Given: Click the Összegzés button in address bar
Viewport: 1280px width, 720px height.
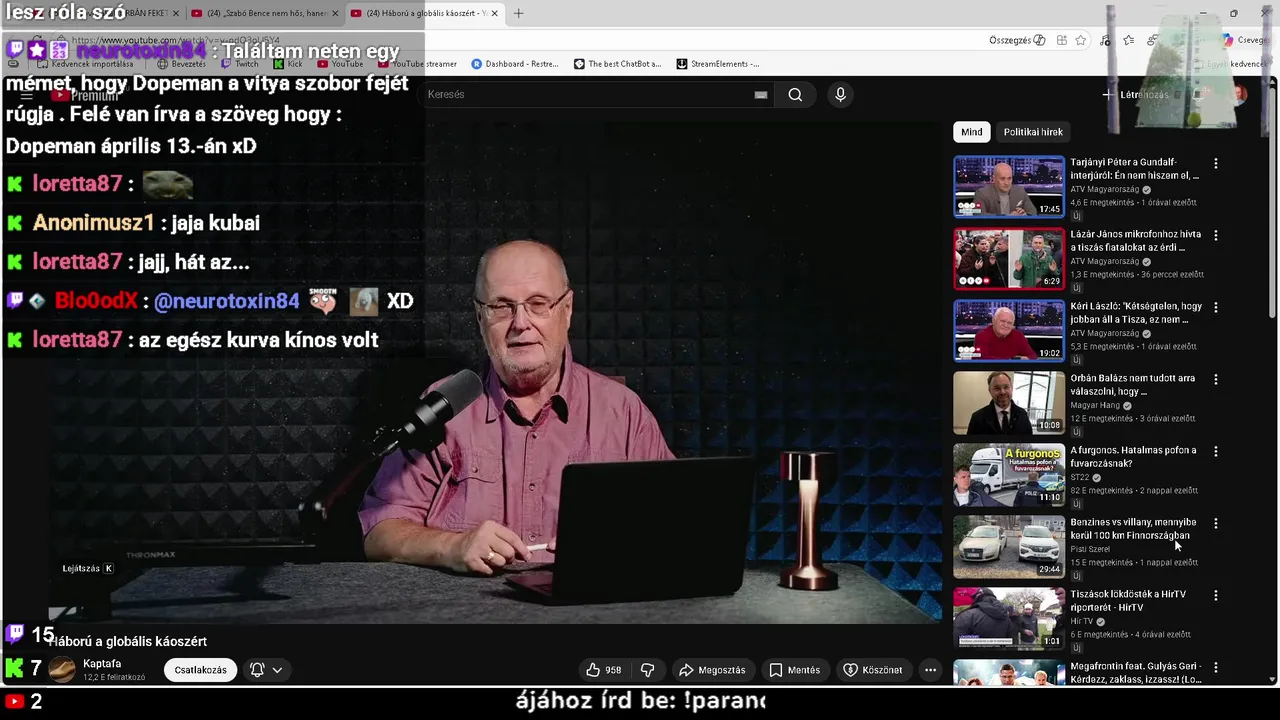Looking at the screenshot, I should coord(1017,40).
